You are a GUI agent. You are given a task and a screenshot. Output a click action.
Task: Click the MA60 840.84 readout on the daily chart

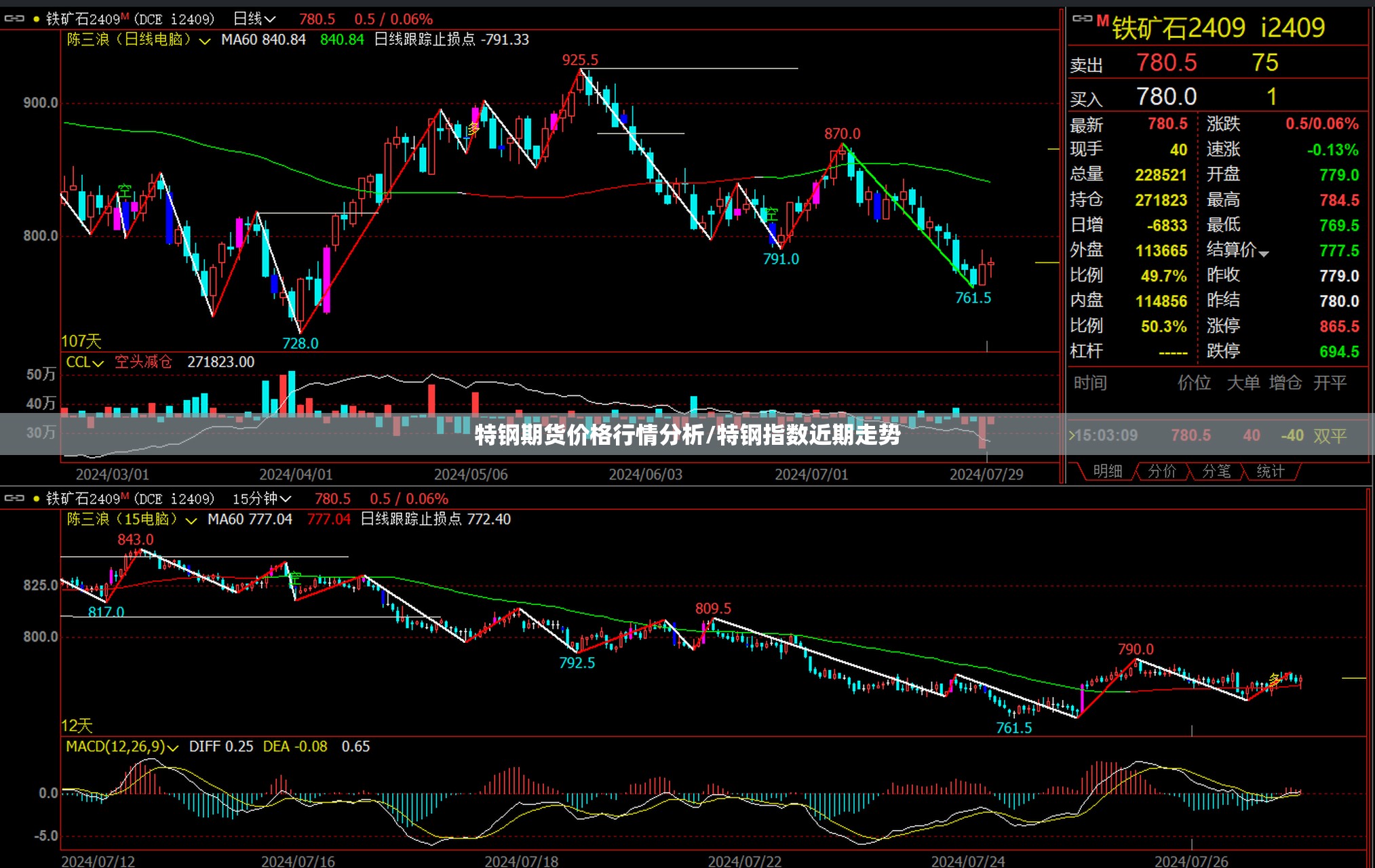pyautogui.click(x=263, y=40)
